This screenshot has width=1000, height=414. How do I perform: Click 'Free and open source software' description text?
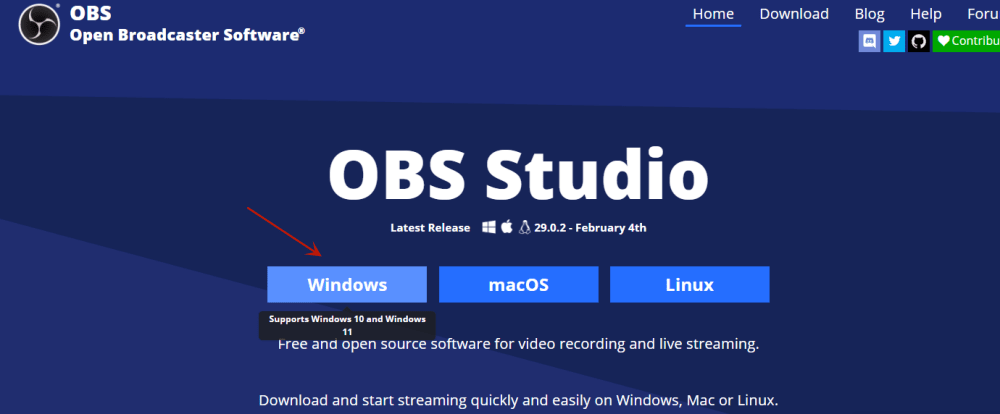click(x=518, y=345)
